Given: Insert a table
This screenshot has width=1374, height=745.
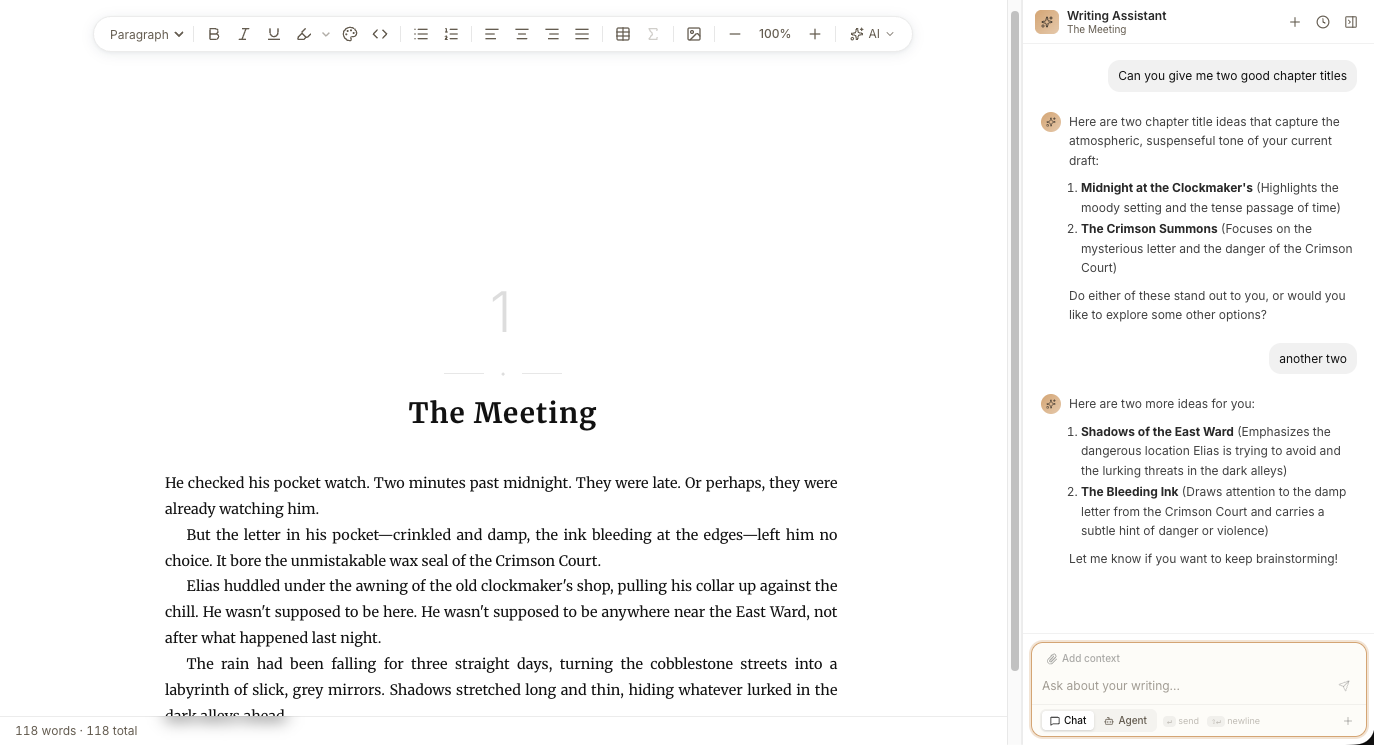Looking at the screenshot, I should (x=623, y=34).
